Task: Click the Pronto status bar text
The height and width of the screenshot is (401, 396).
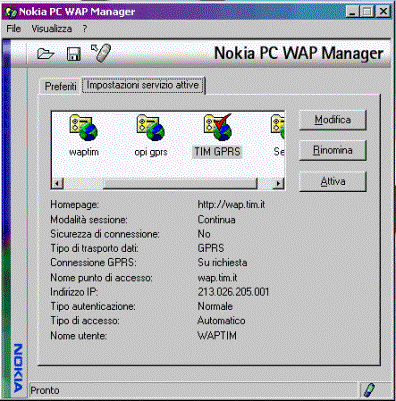Action: [x=45, y=390]
